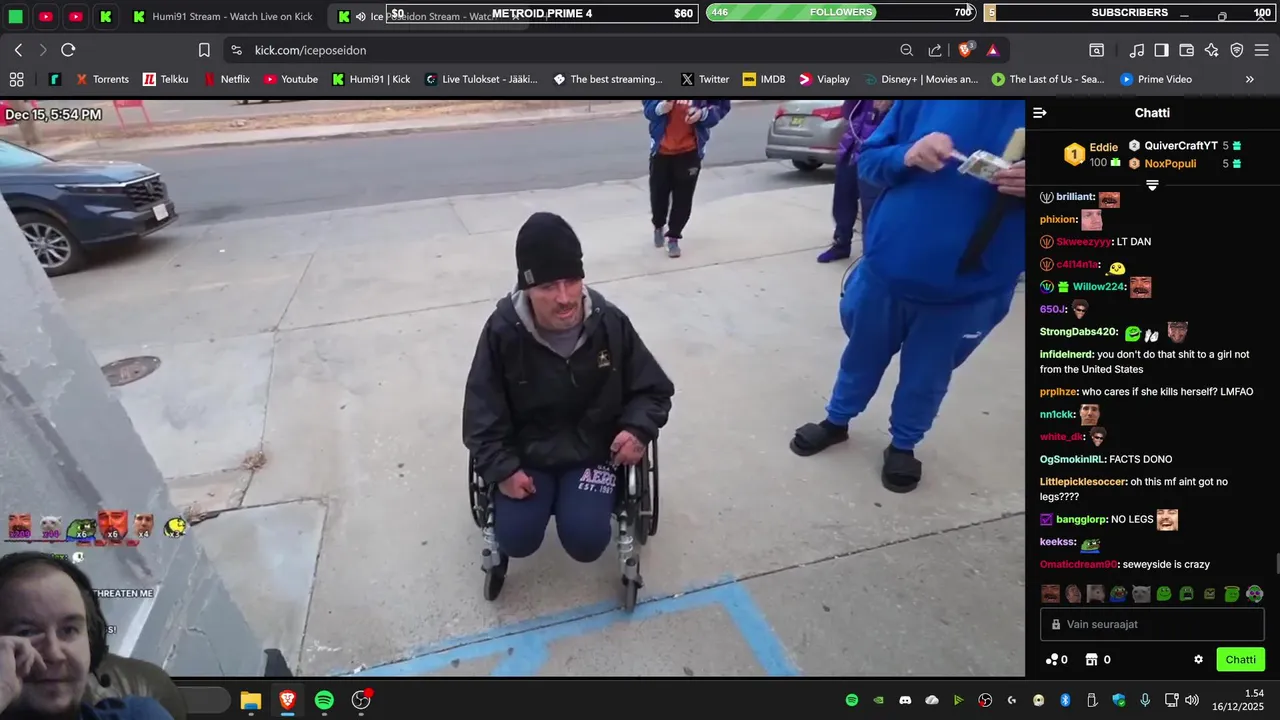Viewport: 1280px width, 720px height.
Task: Bookmark this page with bookmark icon
Action: pos(204,50)
